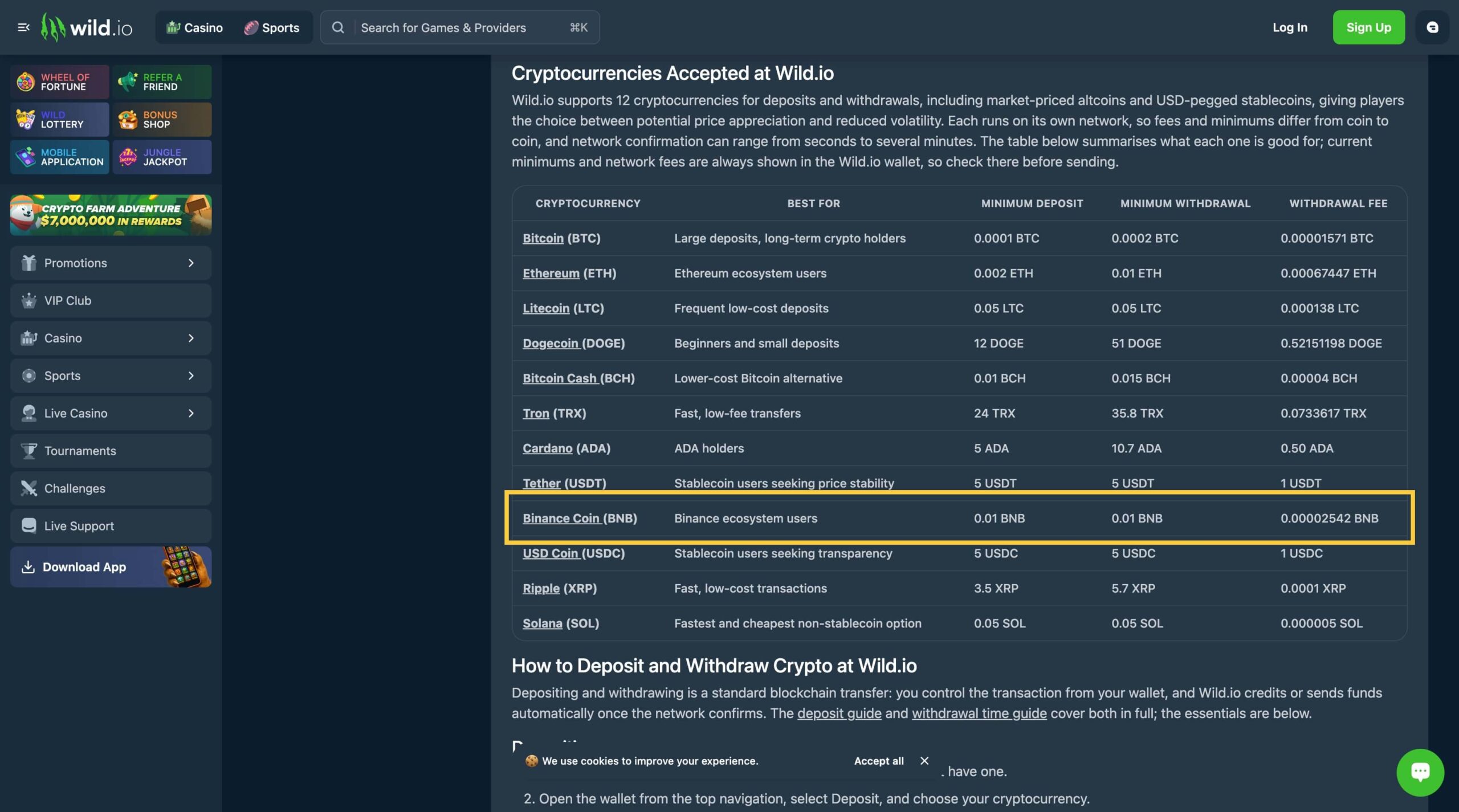Open the Casino tab in top navigation

(x=194, y=27)
